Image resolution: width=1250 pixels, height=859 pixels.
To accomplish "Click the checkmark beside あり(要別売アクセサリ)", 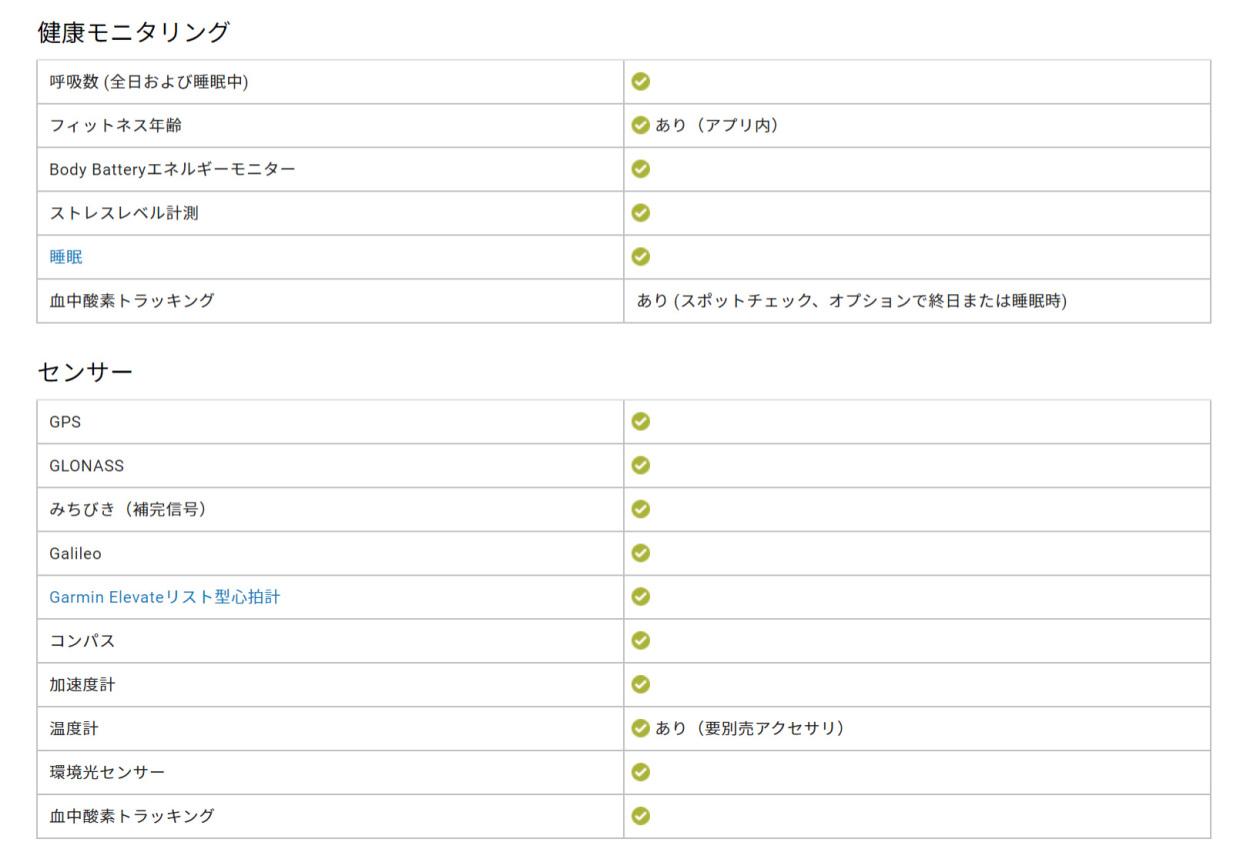I will pos(641,728).
